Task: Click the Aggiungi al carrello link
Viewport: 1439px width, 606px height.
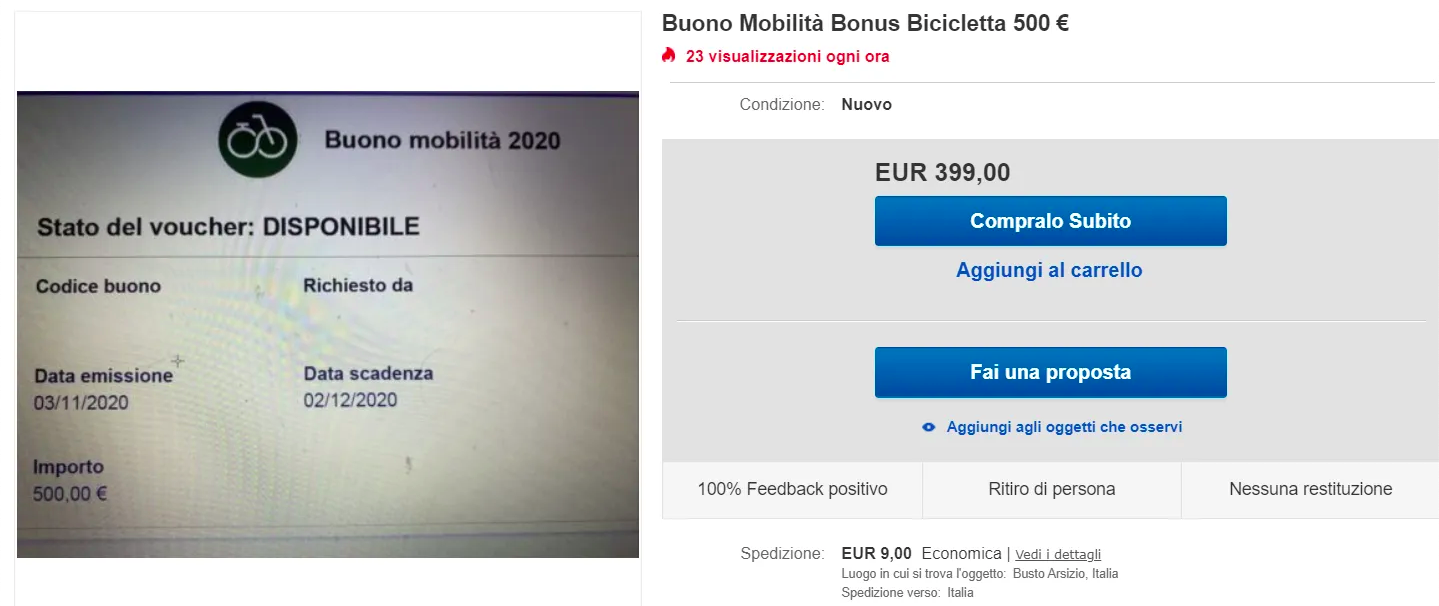Action: (1049, 270)
